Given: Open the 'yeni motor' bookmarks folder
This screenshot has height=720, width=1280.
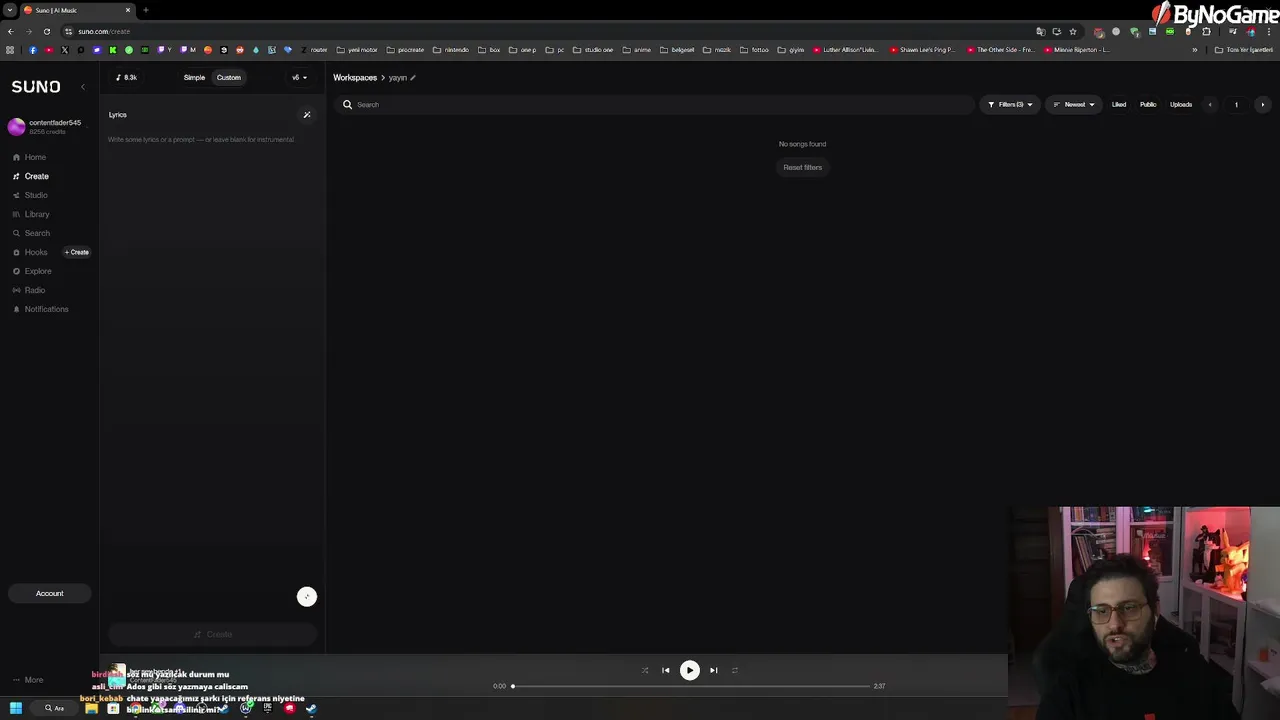Looking at the screenshot, I should pos(357,50).
